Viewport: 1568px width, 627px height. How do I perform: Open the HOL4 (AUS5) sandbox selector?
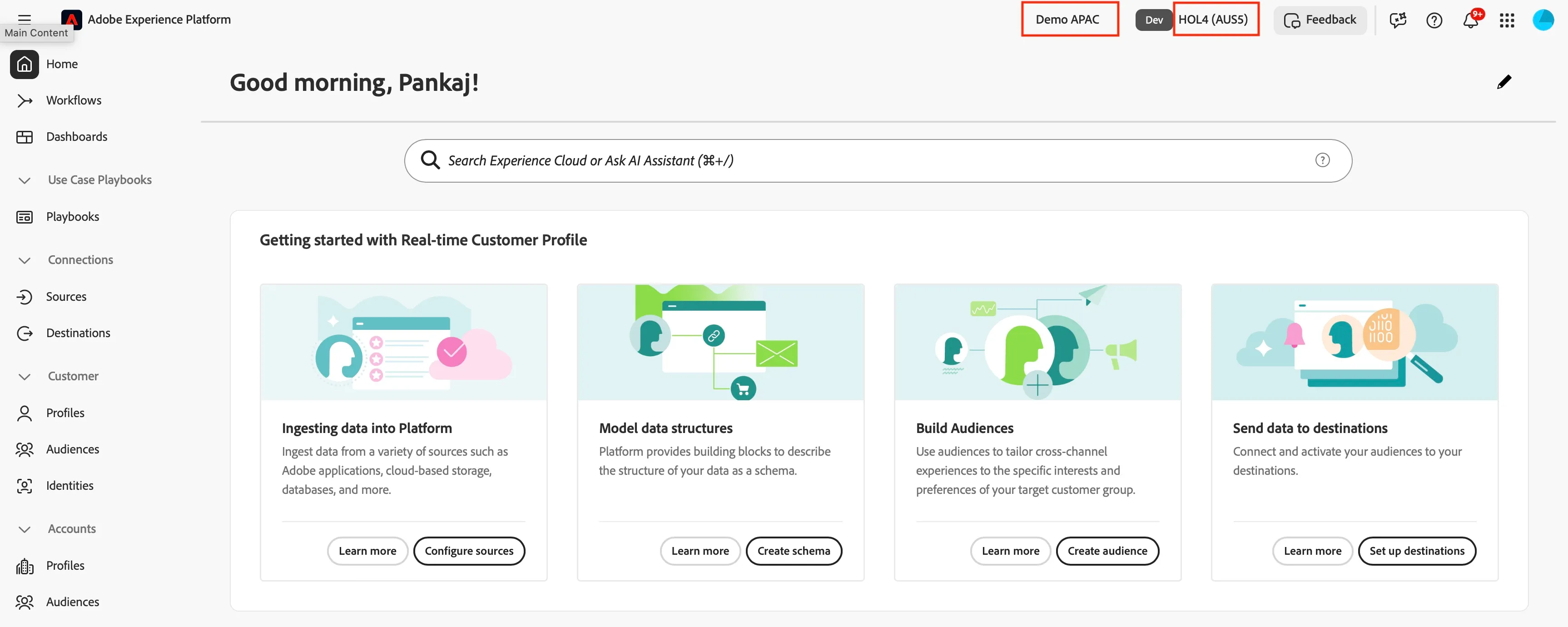click(x=1213, y=20)
